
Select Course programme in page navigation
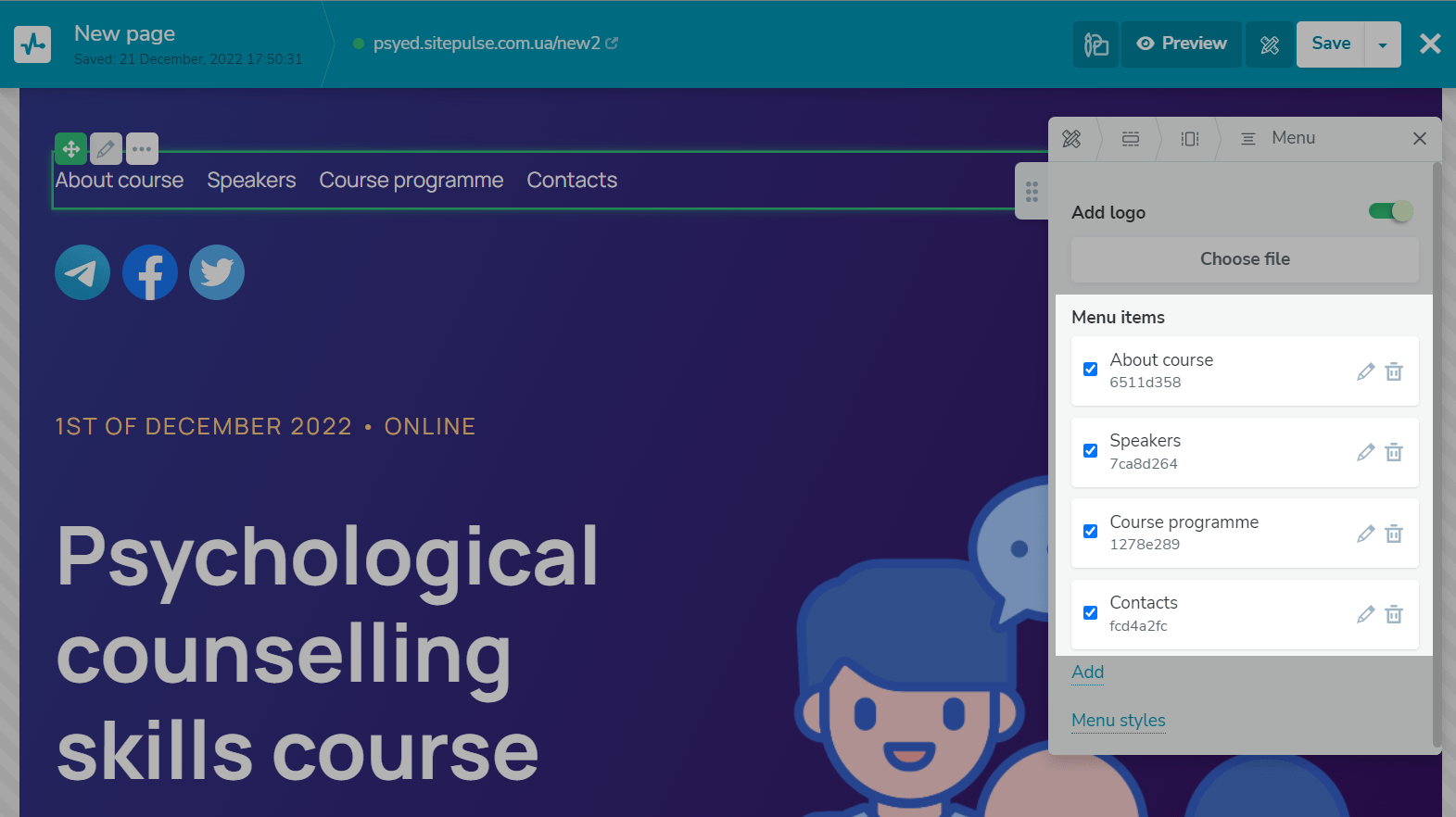click(411, 181)
